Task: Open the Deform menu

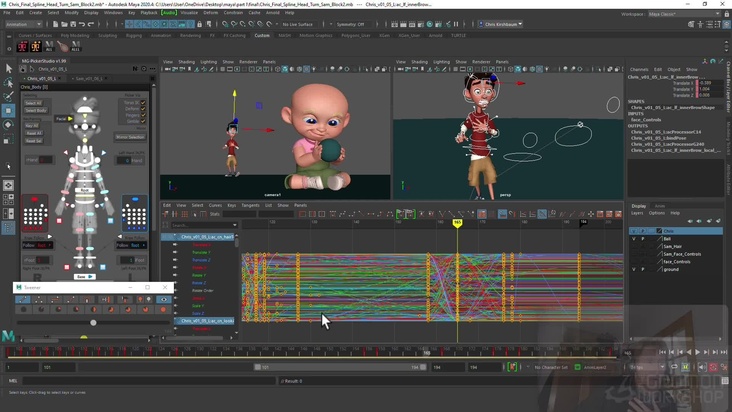Action: [211, 13]
